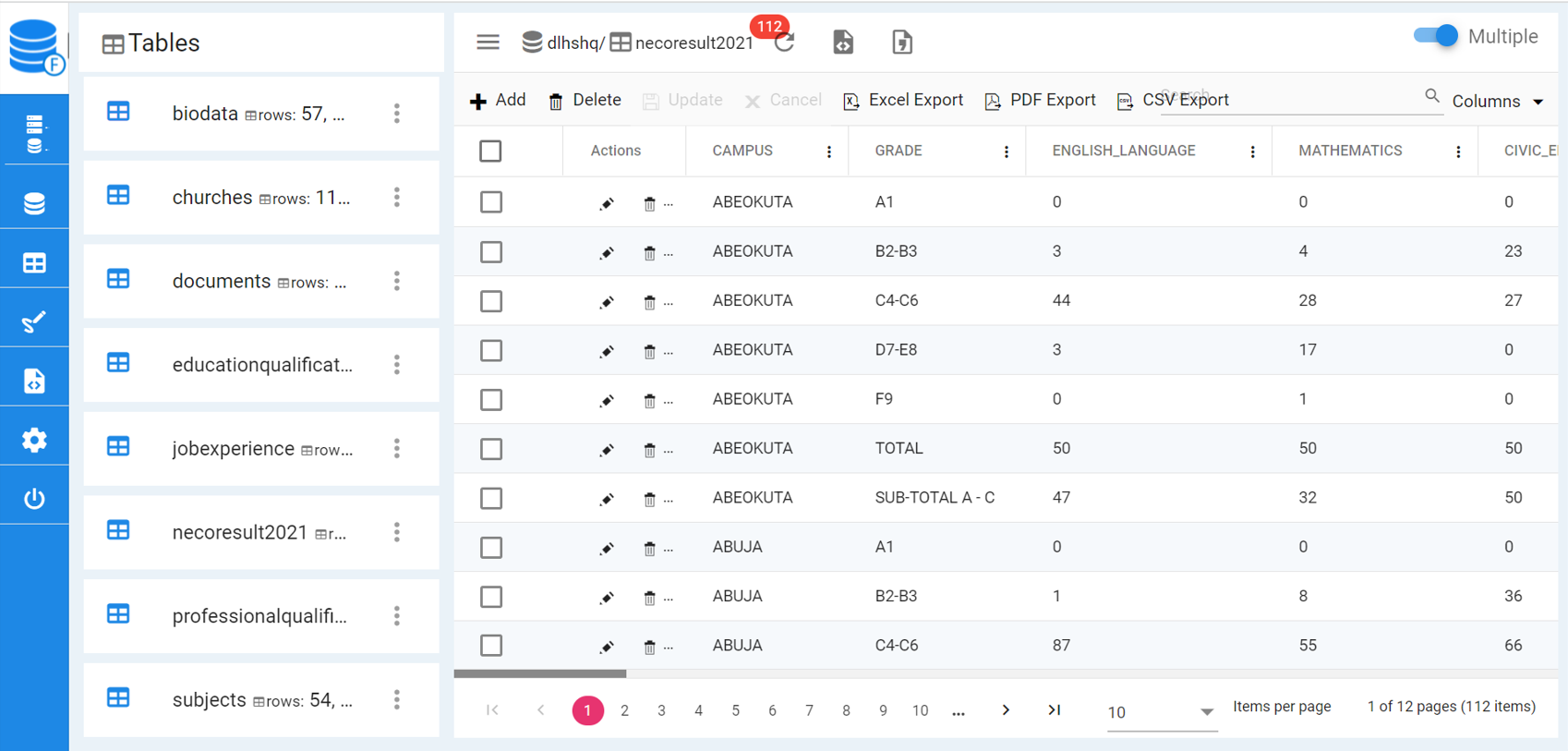The image size is (1568, 751).
Task: Click the Excel Export button
Action: pos(903,101)
